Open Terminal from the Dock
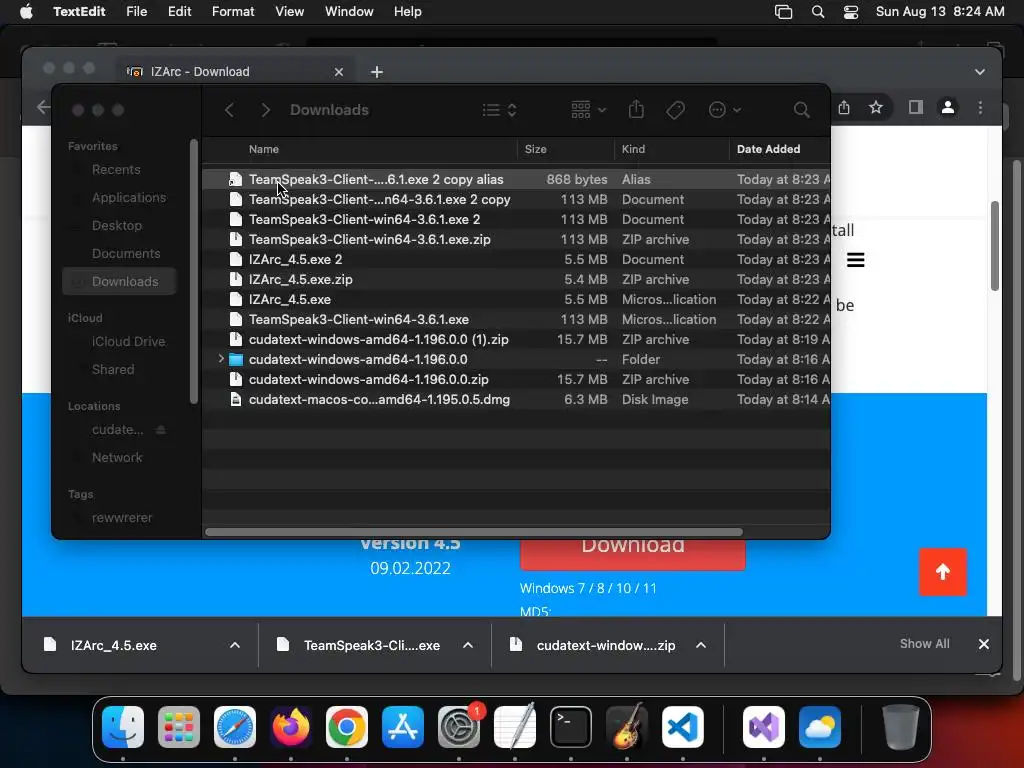Image resolution: width=1024 pixels, height=768 pixels. point(571,726)
